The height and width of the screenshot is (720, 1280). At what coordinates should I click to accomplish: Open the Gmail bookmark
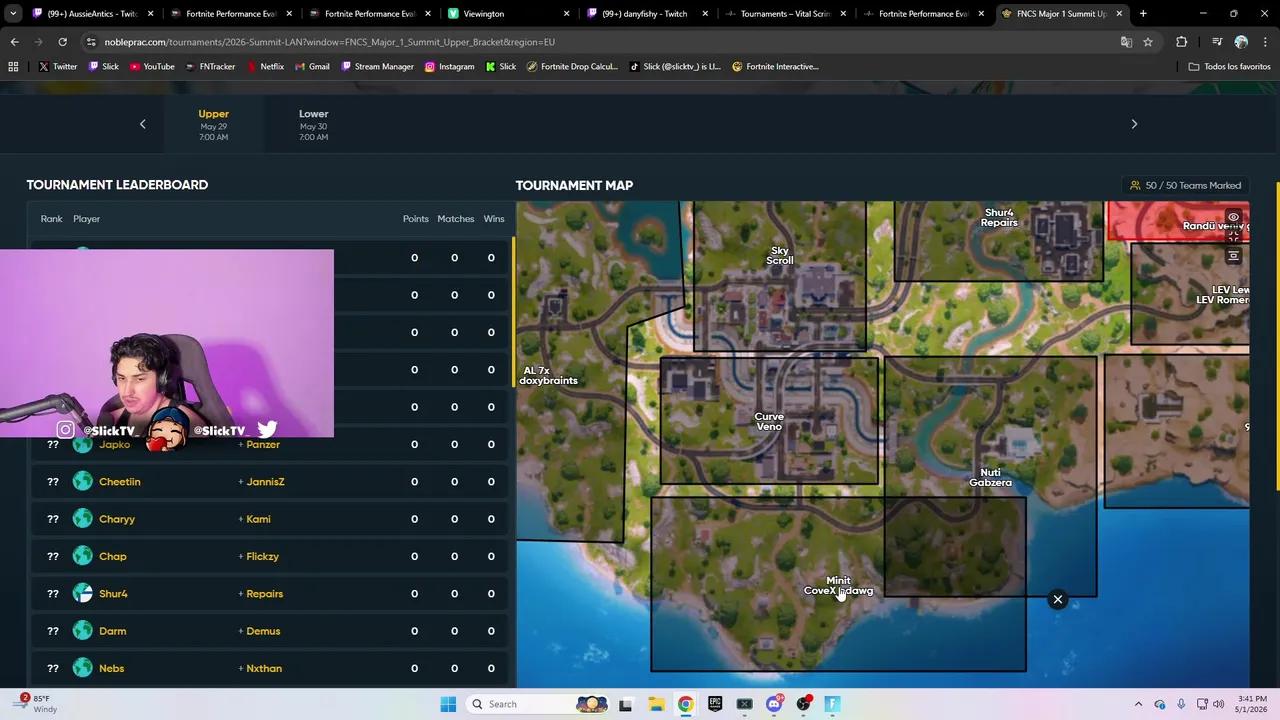[312, 67]
